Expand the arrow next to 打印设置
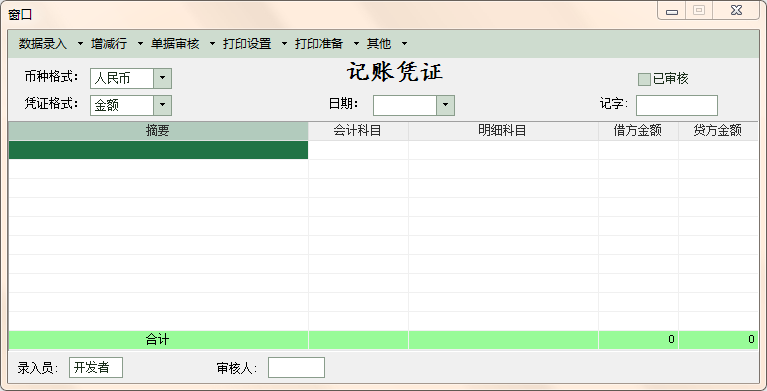The width and height of the screenshot is (767, 391). click(284, 44)
